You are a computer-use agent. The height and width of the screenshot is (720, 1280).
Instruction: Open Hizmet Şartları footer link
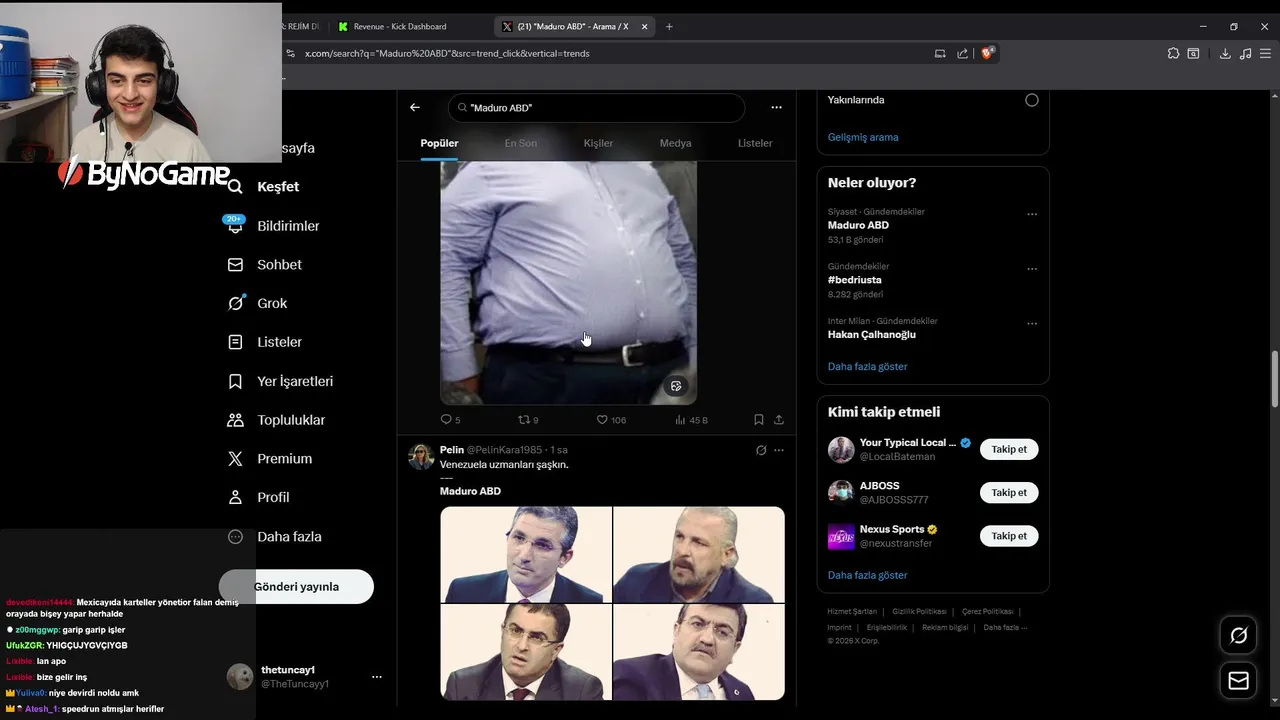(x=852, y=611)
